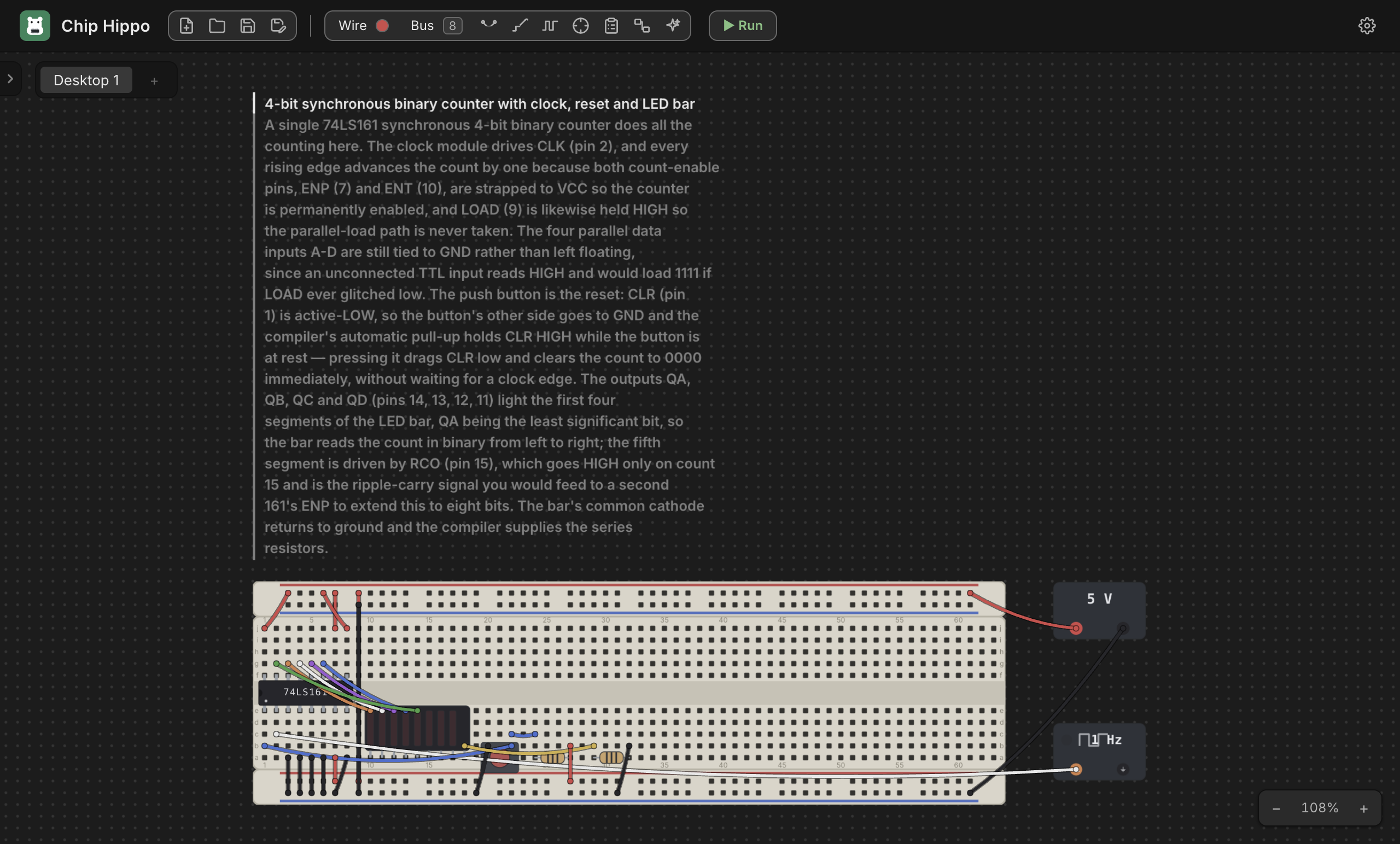The height and width of the screenshot is (844, 1400).
Task: Click the connected-blocks diagram icon
Action: pos(642,26)
